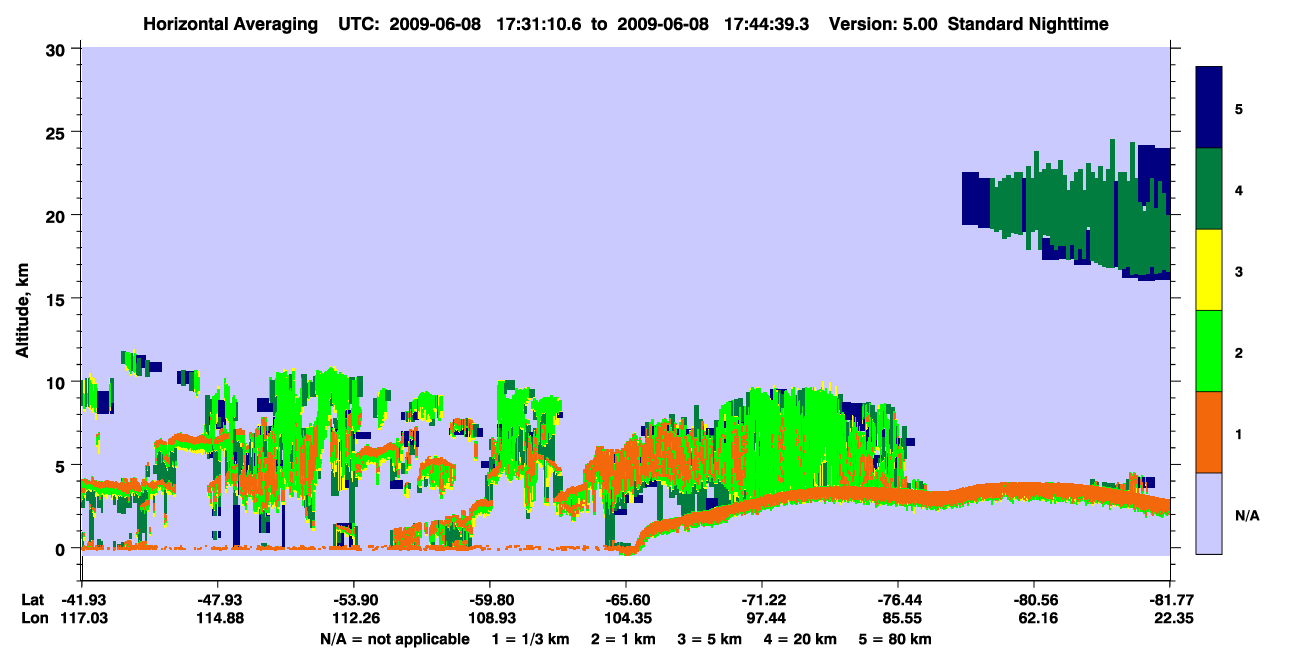Click latitude value -76.44
The image size is (1300, 667).
(898, 600)
